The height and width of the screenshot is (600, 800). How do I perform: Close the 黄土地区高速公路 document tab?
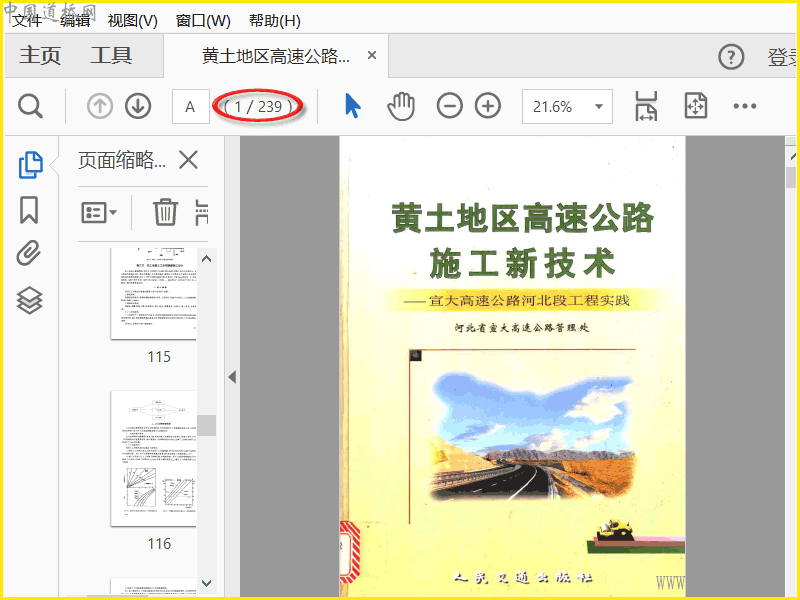pyautogui.click(x=372, y=55)
